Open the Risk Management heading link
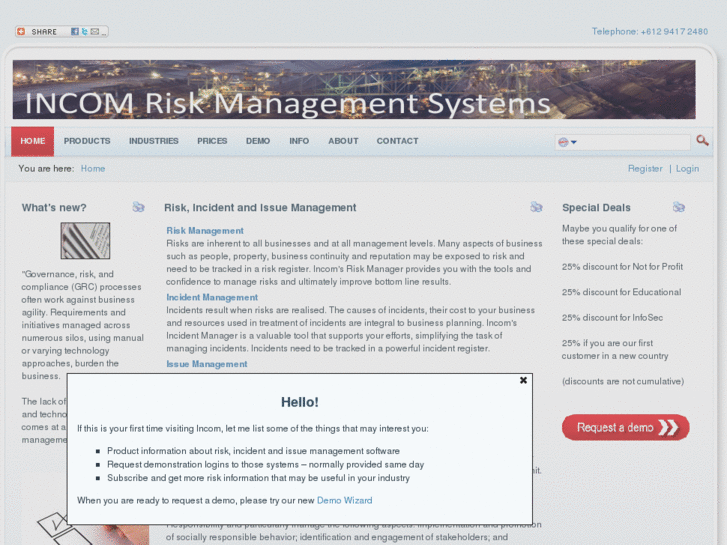 [x=205, y=231]
